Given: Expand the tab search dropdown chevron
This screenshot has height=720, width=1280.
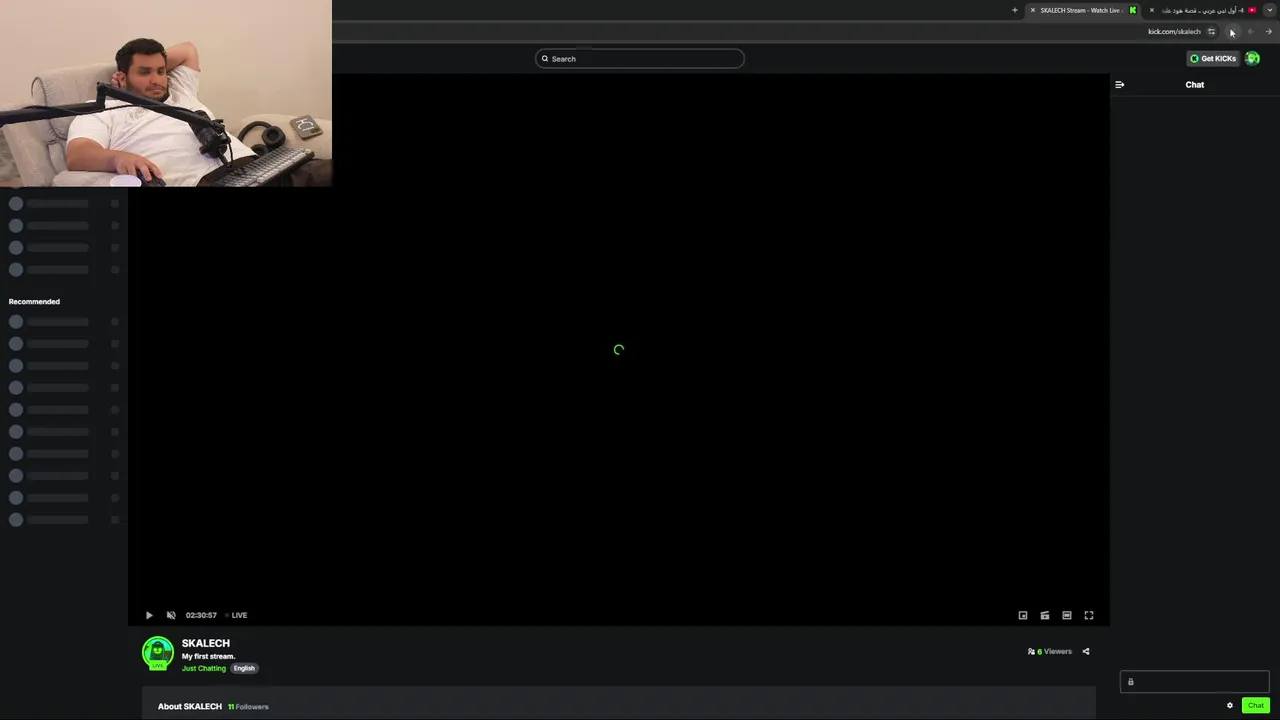Looking at the screenshot, I should coord(1269,10).
